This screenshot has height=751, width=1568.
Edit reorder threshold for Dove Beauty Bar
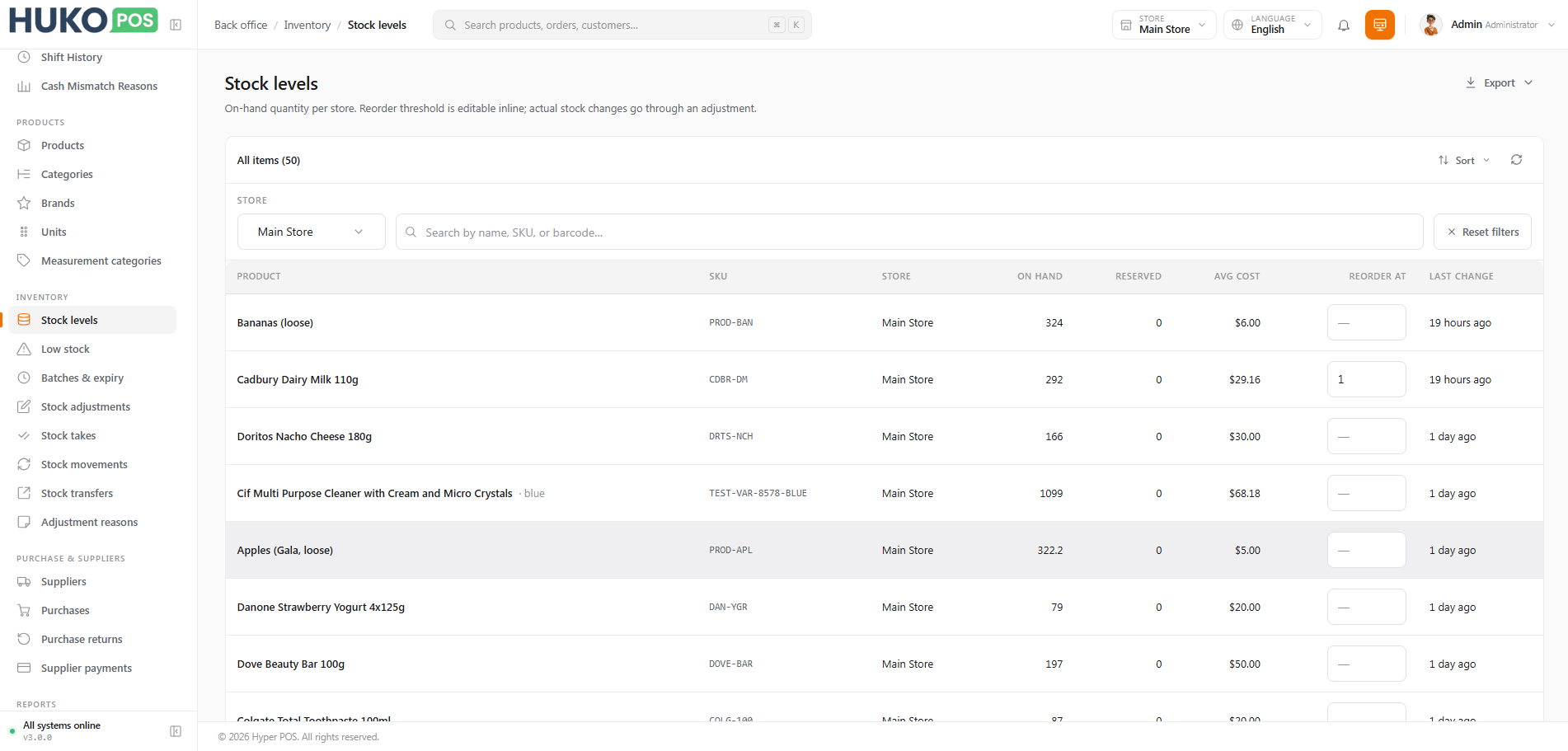[x=1366, y=664]
